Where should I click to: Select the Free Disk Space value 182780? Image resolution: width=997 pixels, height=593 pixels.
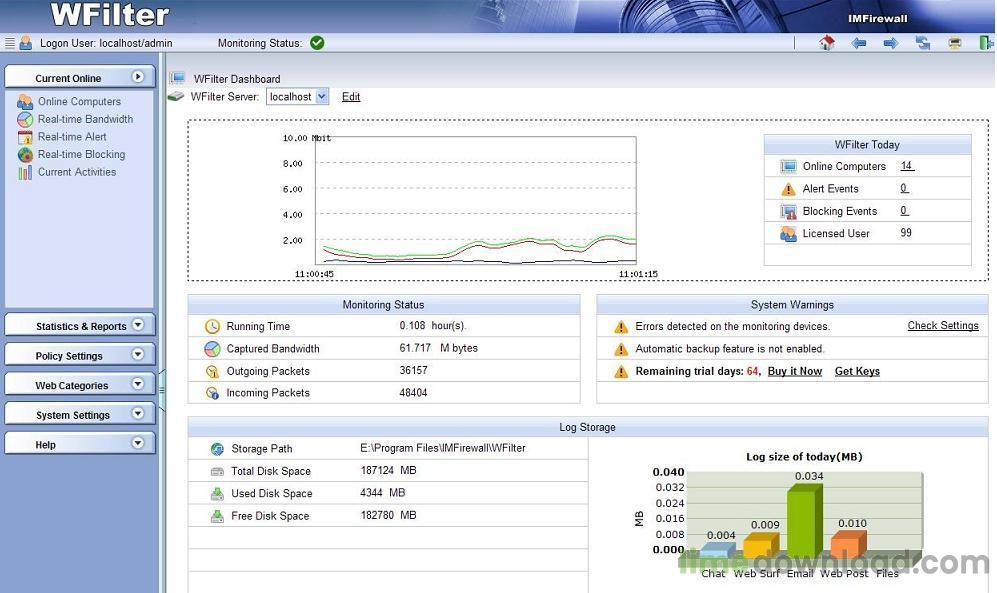pyautogui.click(x=378, y=515)
